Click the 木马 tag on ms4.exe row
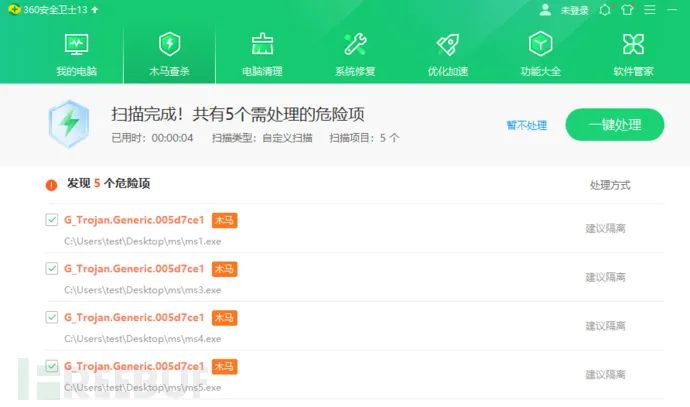The height and width of the screenshot is (407, 690). [224, 318]
